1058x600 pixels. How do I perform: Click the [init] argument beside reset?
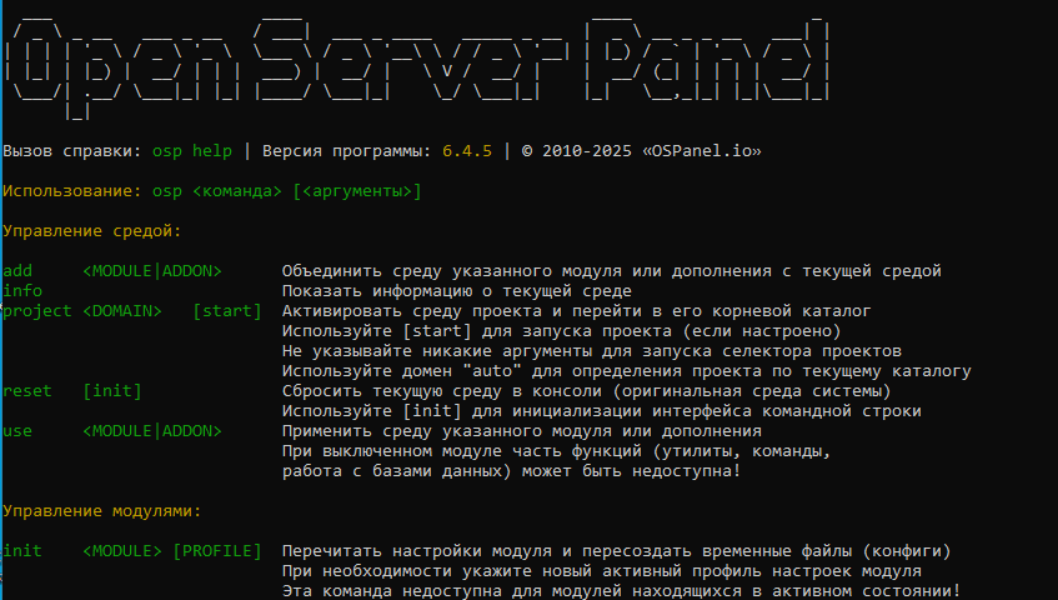pyautogui.click(x=112, y=391)
